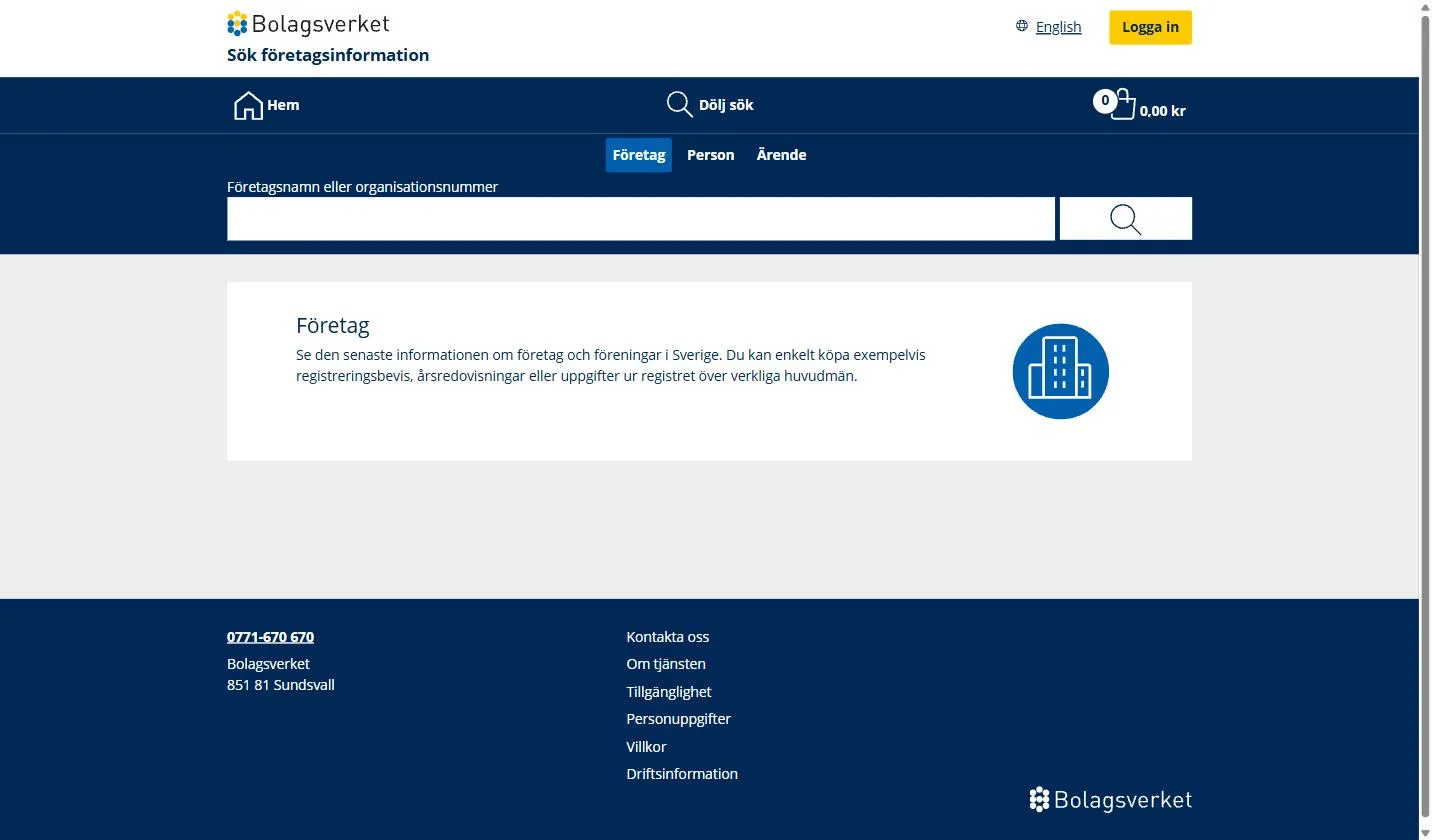Click the cart total 0,00 kr

[1163, 111]
